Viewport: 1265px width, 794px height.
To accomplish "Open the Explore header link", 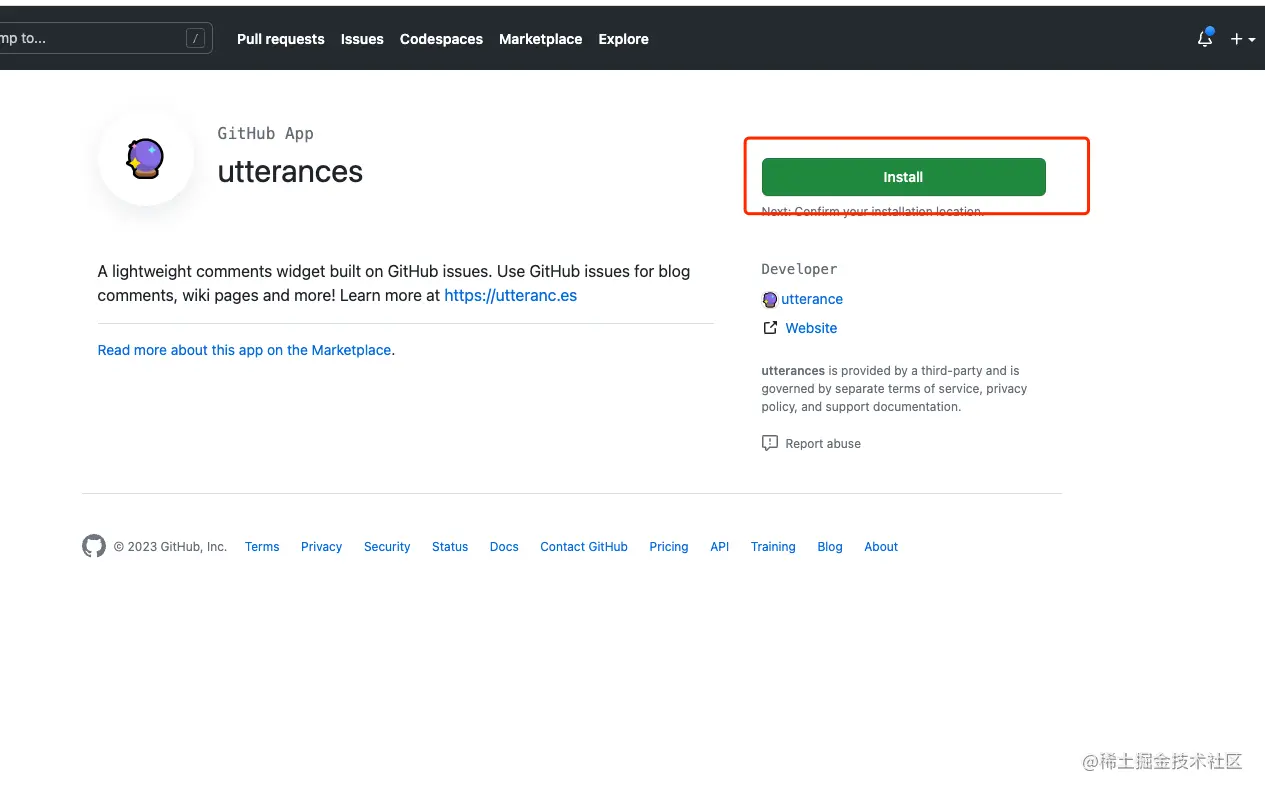I will (x=623, y=39).
